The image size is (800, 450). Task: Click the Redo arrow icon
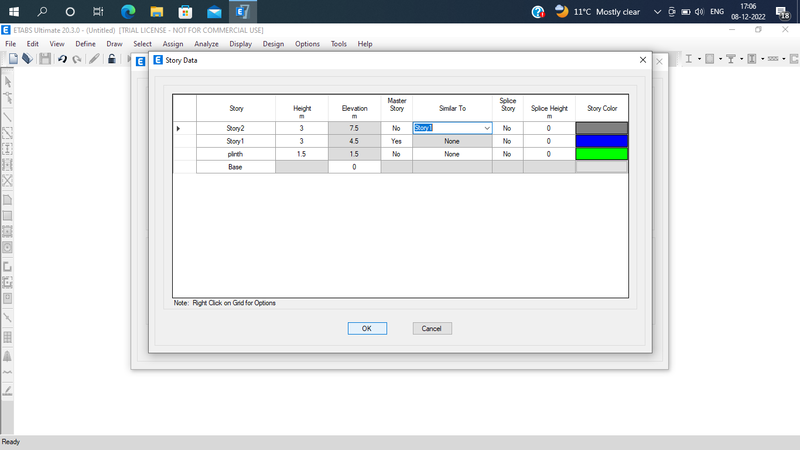tap(77, 59)
